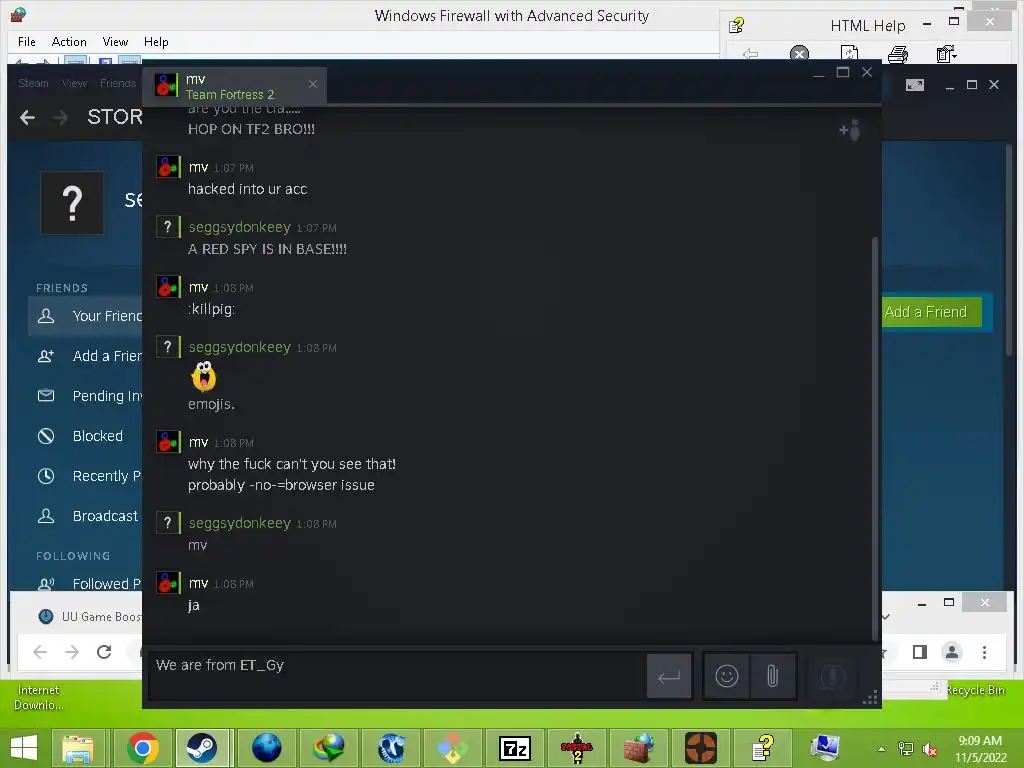The image size is (1024, 768).
Task: Open Google Chrome from taskbar
Action: 143,748
